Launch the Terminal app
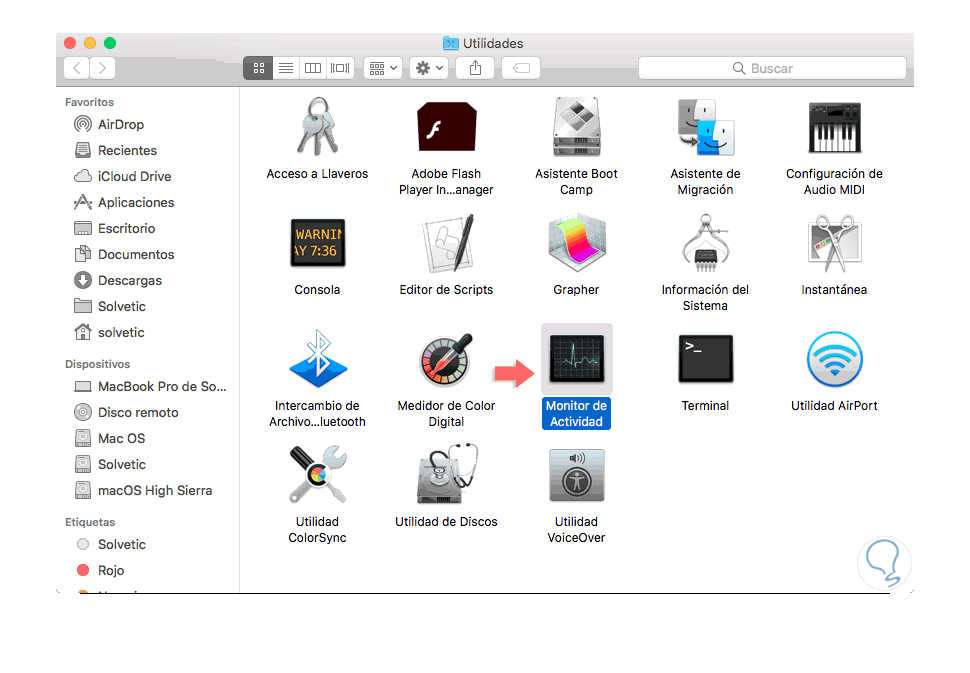 click(705, 359)
